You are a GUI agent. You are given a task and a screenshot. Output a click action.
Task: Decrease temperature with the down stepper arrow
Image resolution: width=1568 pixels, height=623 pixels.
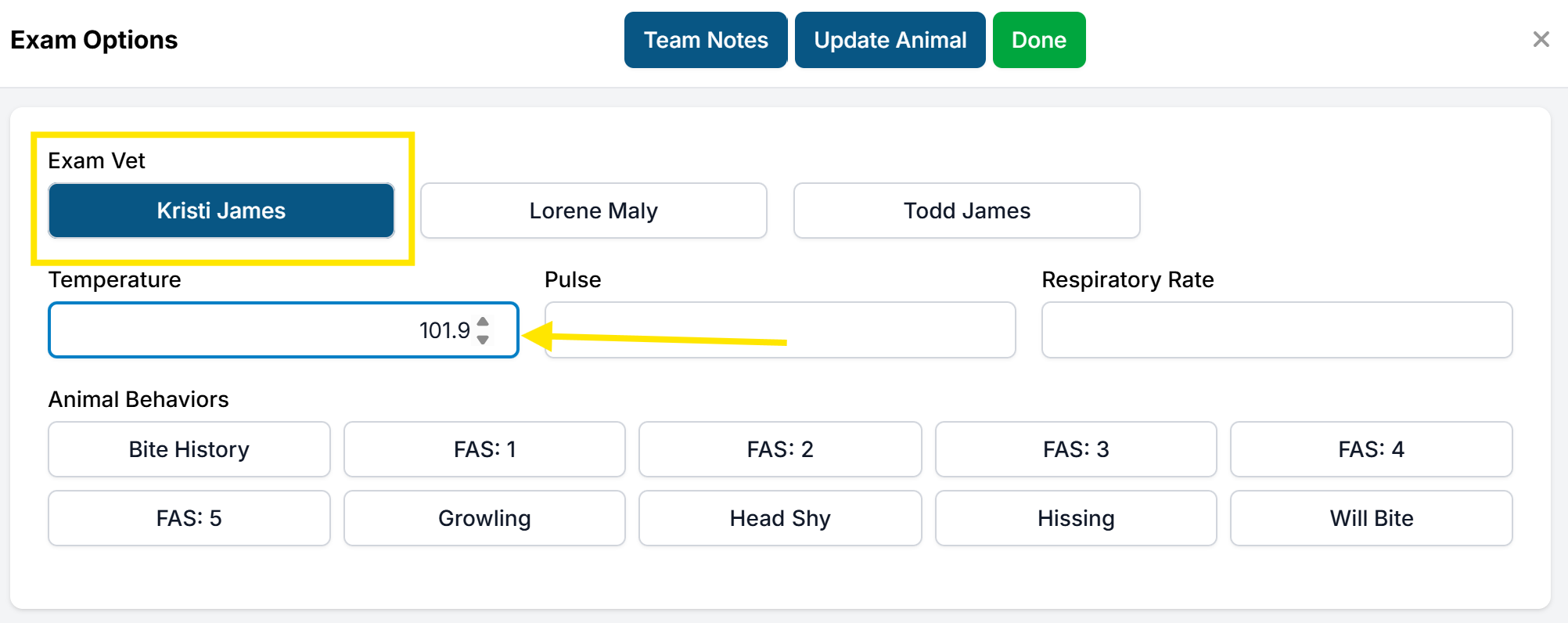(483, 340)
